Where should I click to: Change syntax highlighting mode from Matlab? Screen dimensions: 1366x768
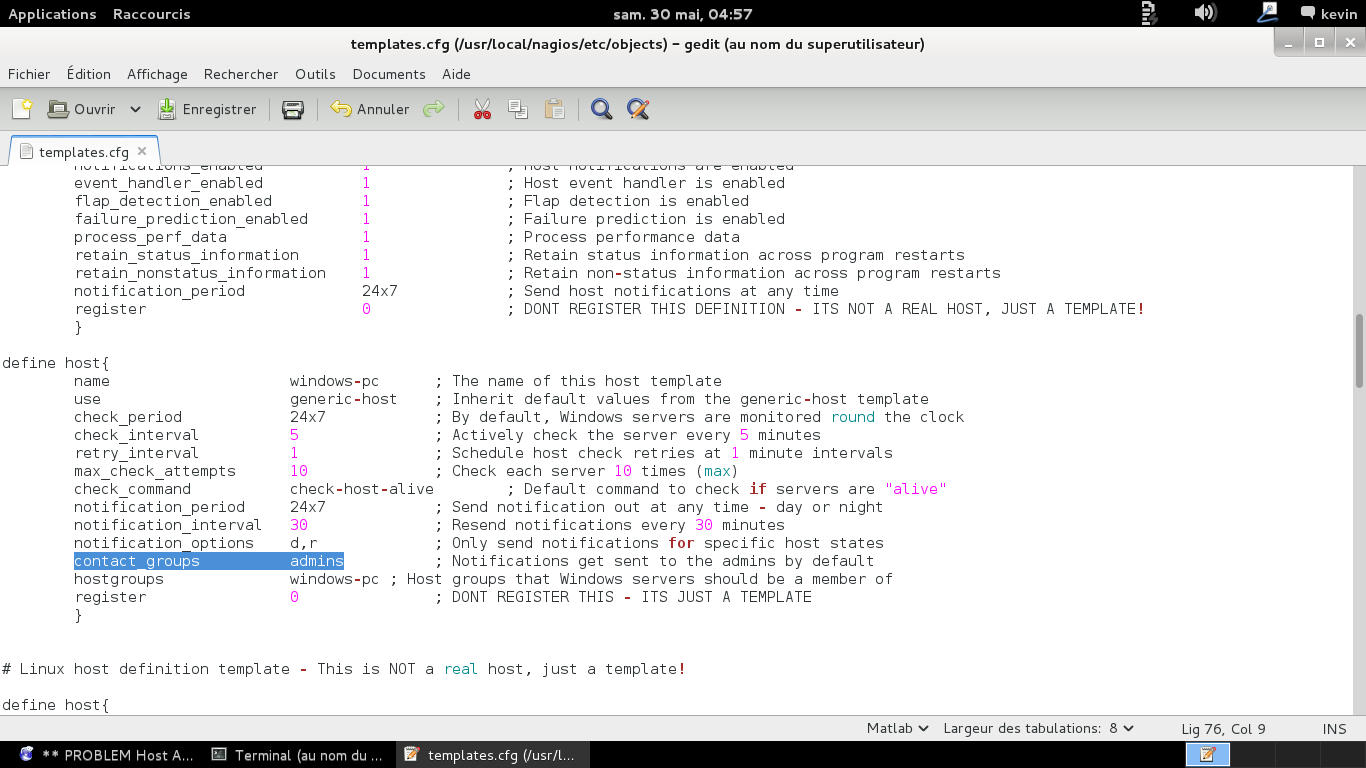(897, 729)
